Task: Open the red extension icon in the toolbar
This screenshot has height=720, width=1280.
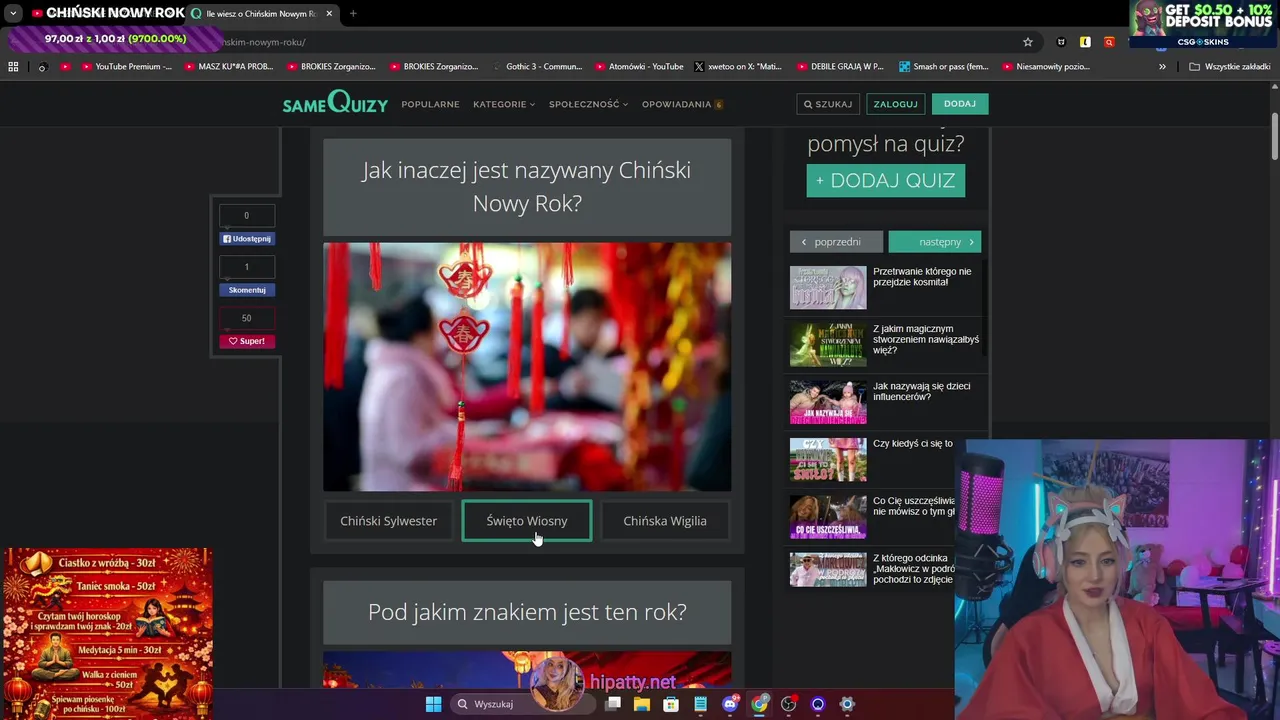Action: [x=1109, y=42]
